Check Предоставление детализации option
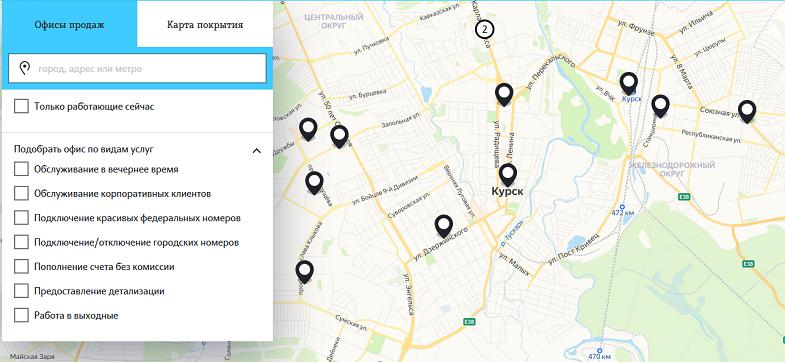 point(21,291)
